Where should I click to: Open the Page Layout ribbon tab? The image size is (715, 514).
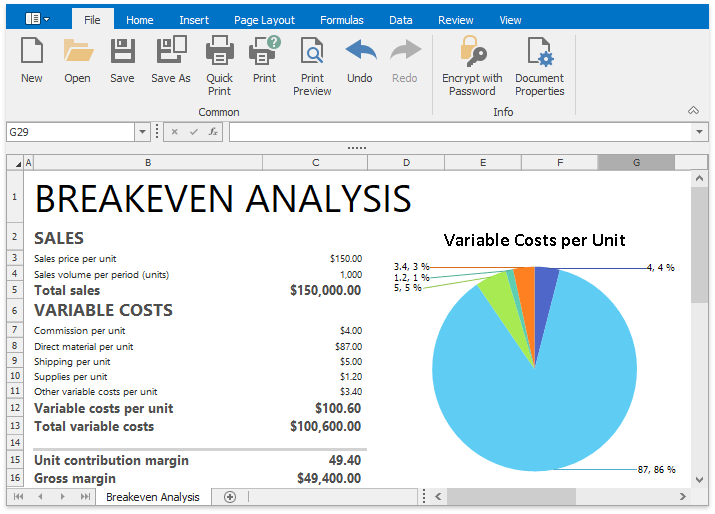(x=264, y=20)
